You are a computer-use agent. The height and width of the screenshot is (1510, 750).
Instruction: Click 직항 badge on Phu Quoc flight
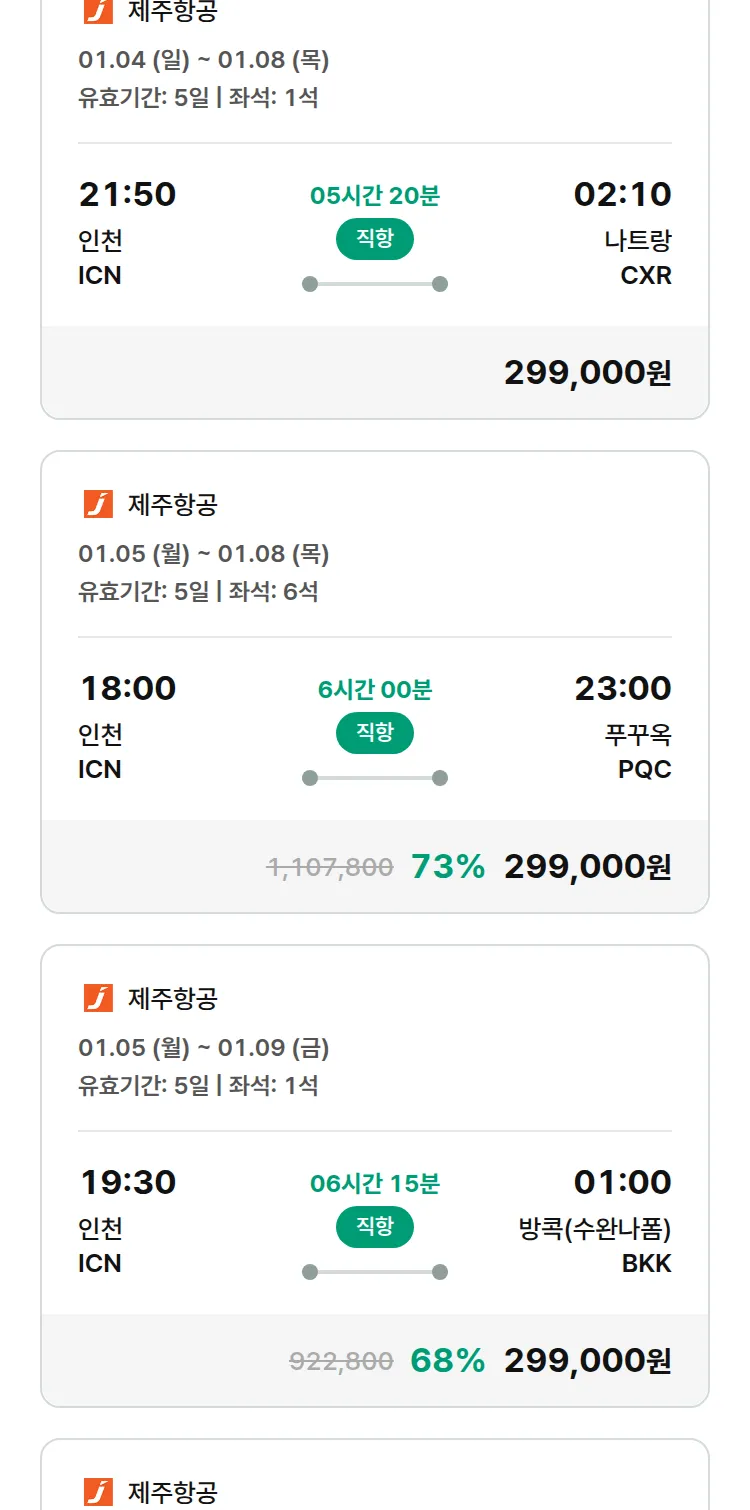(375, 733)
